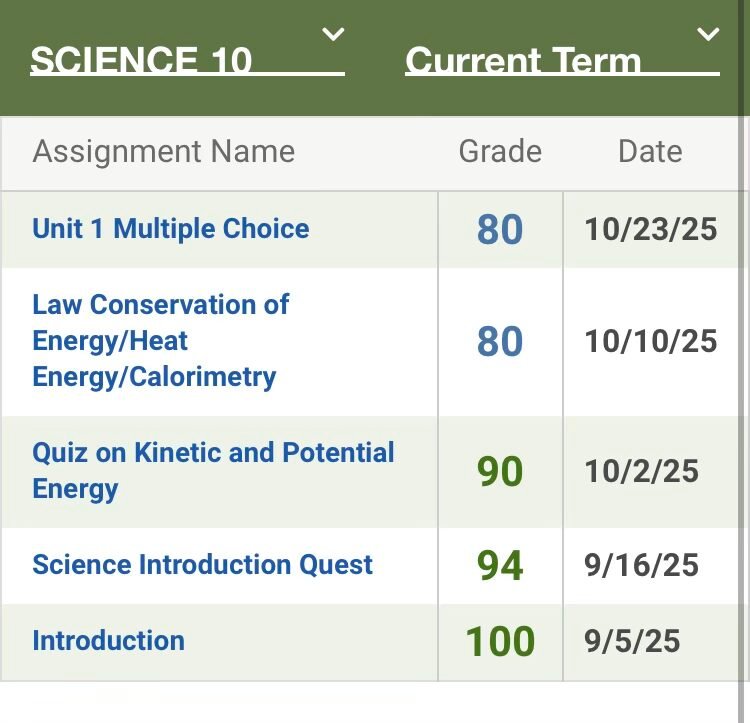
Task: Open Unit 1 Multiple Choice assignment
Action: 171,228
